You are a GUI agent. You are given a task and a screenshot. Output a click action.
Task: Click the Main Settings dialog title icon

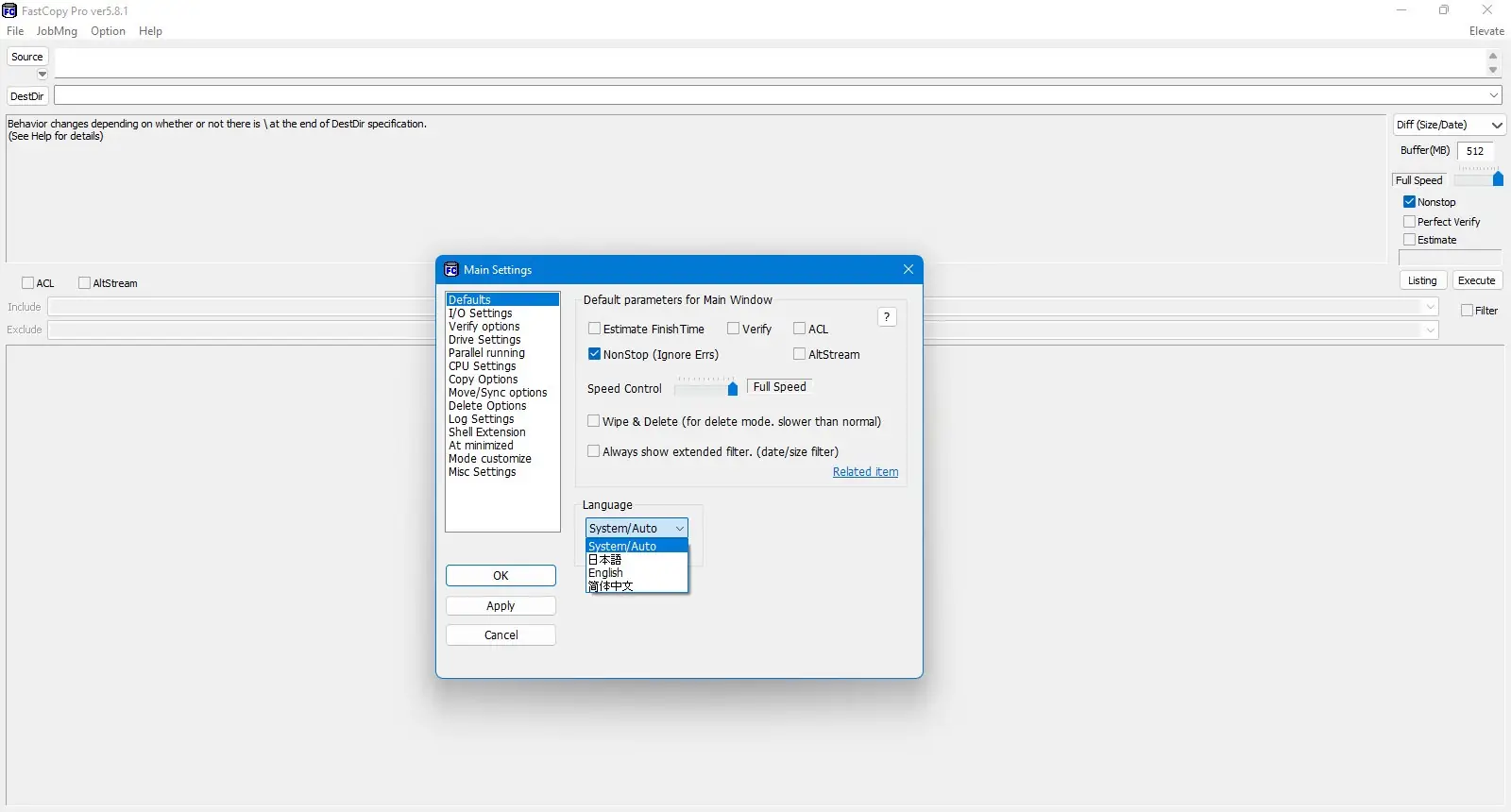(451, 270)
